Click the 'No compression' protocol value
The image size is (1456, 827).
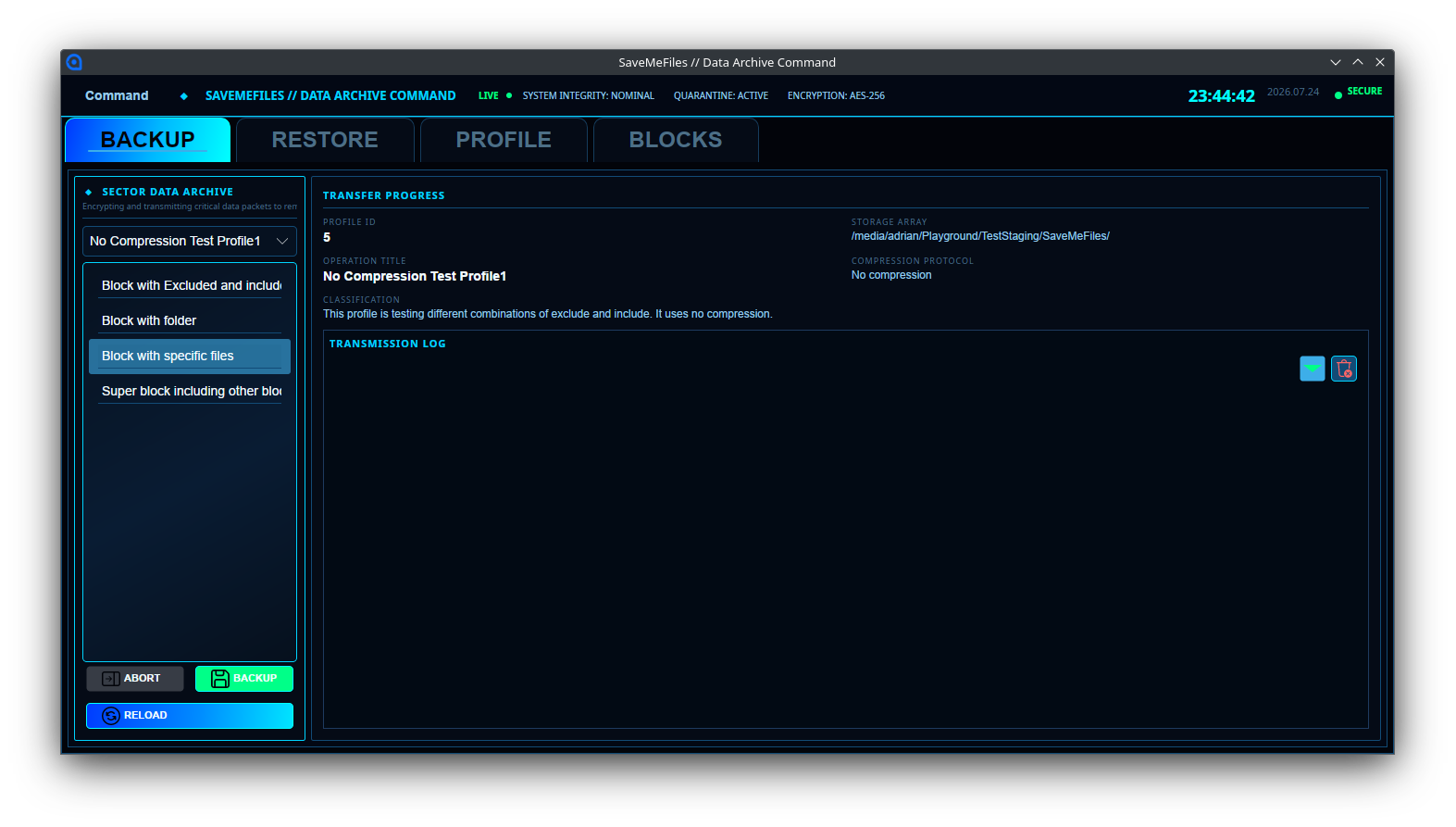coord(891,275)
